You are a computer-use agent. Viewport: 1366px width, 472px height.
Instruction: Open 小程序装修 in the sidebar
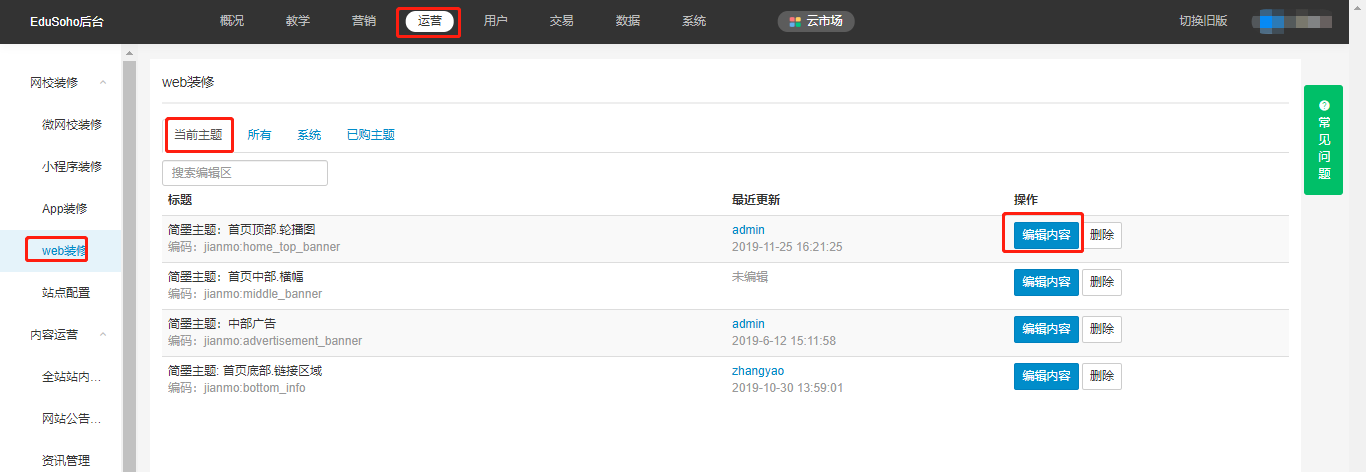72,167
